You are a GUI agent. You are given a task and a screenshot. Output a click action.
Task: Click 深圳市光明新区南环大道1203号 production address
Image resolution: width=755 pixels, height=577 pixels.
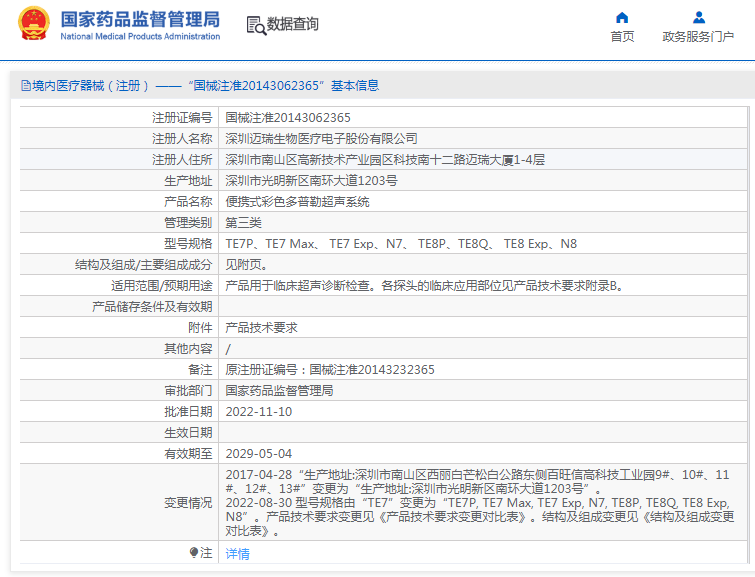[x=311, y=181]
